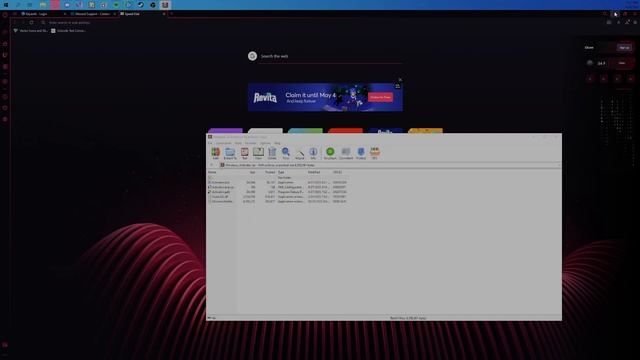
Task: Open the Find magnifier tool
Action: pyautogui.click(x=286, y=153)
